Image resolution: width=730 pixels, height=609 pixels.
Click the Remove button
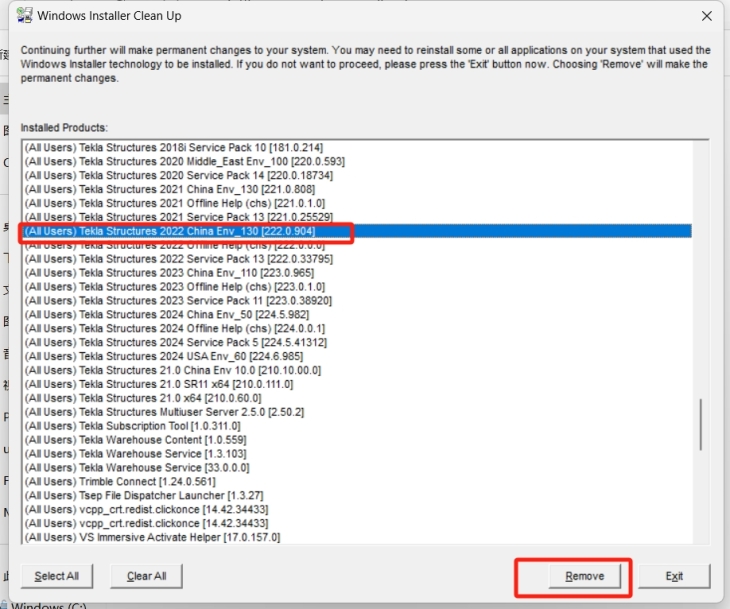(x=584, y=576)
